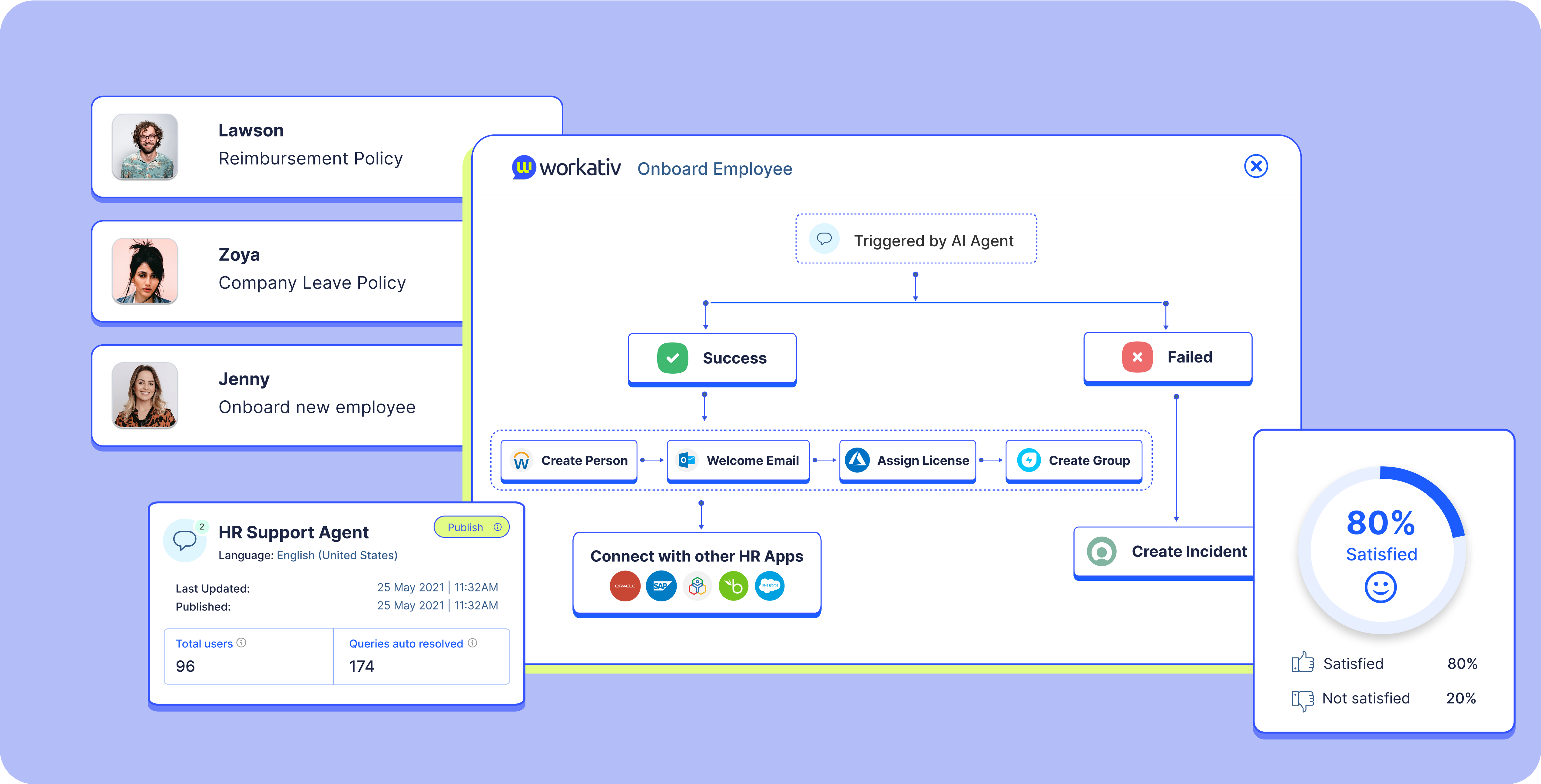Click the Salesforce cloud icon
Image resolution: width=1541 pixels, height=784 pixels.
point(769,586)
